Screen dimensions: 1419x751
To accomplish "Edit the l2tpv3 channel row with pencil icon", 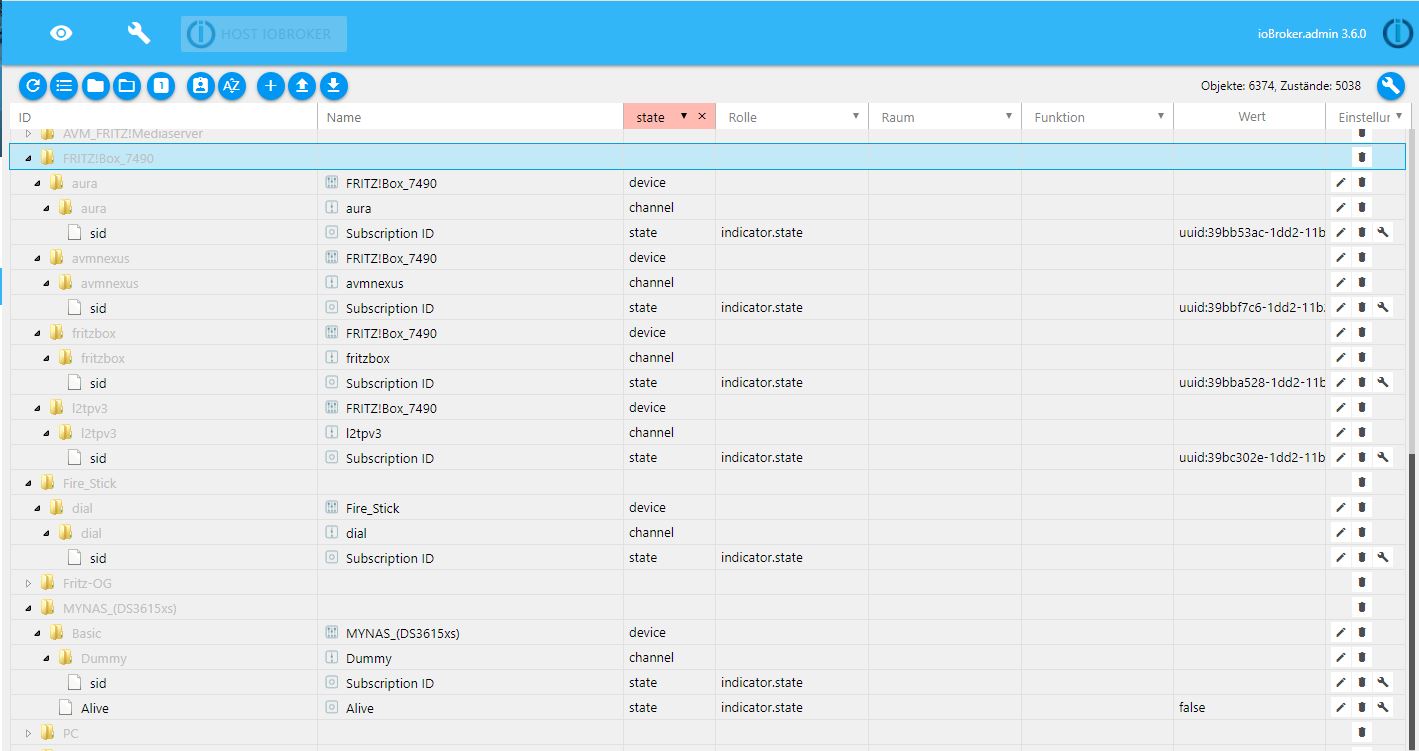I will [1341, 432].
